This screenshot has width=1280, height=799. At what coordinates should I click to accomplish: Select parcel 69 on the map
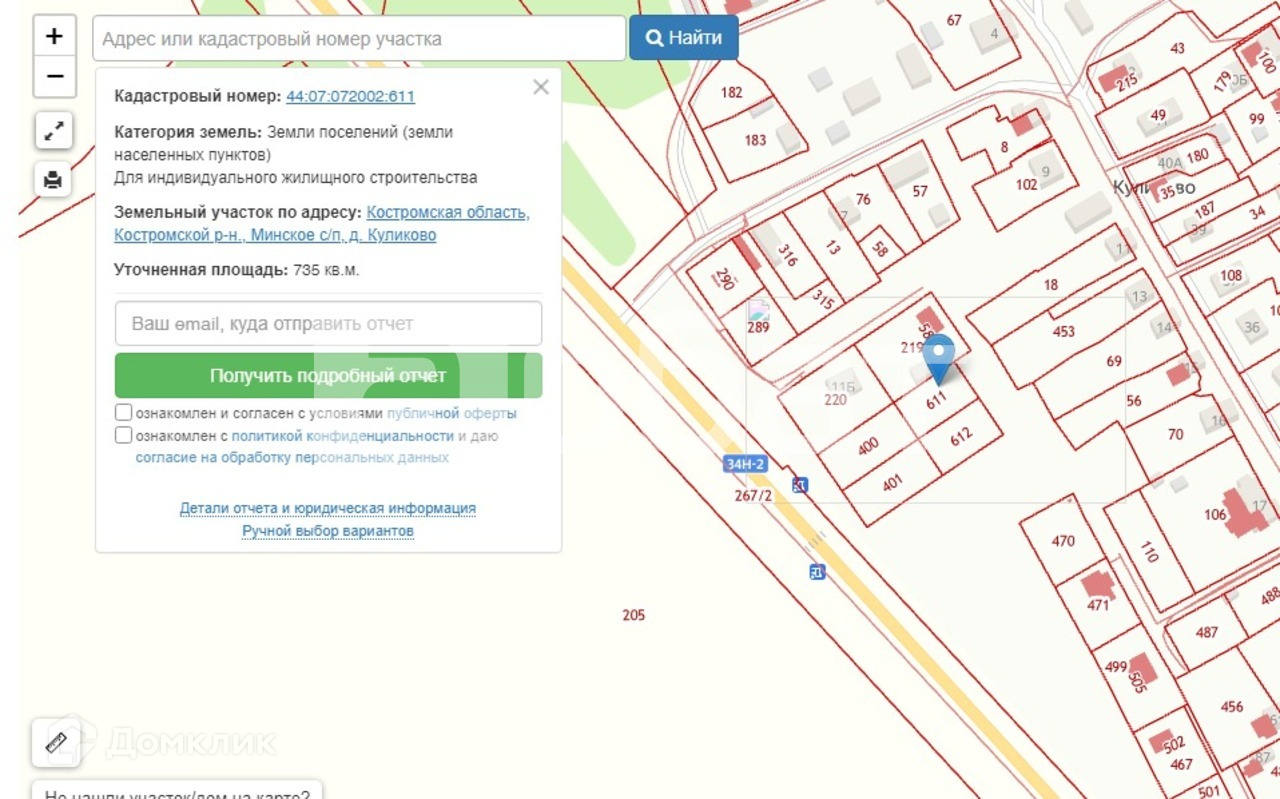1114,361
